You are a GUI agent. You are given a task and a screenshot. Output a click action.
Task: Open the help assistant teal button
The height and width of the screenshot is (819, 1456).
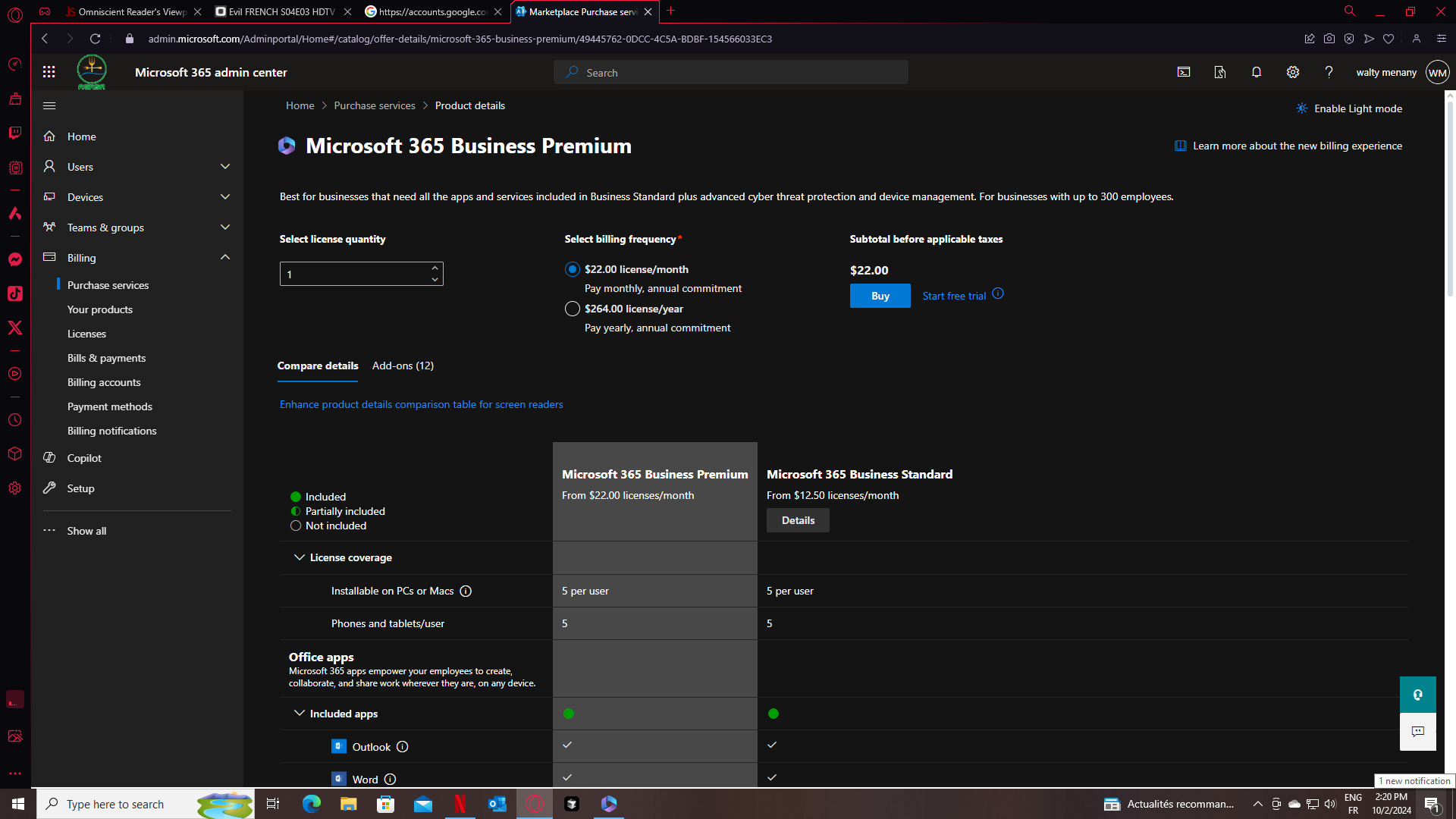tap(1418, 695)
